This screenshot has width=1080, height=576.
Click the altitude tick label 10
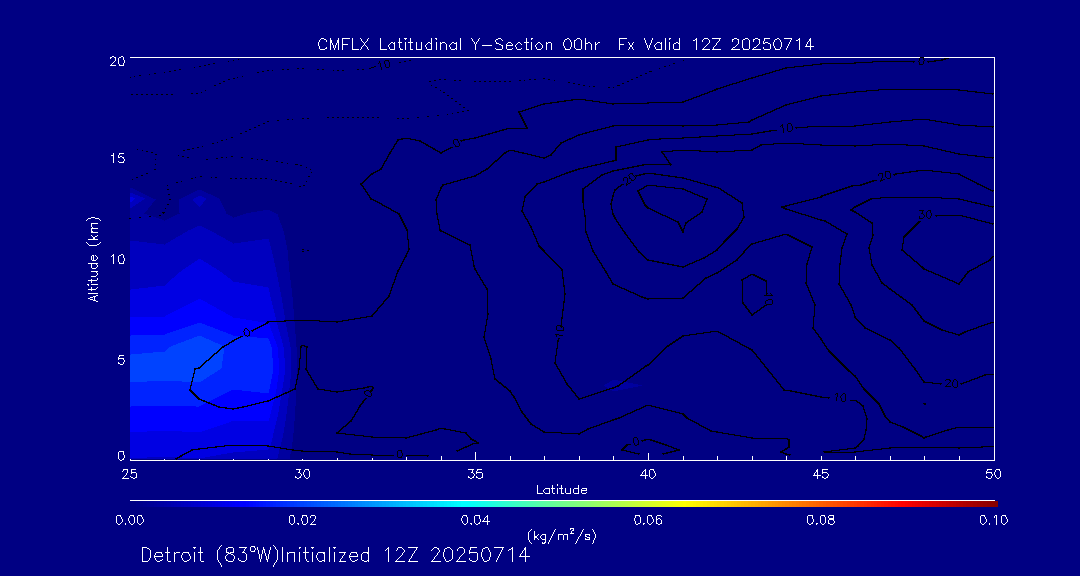pyautogui.click(x=117, y=258)
